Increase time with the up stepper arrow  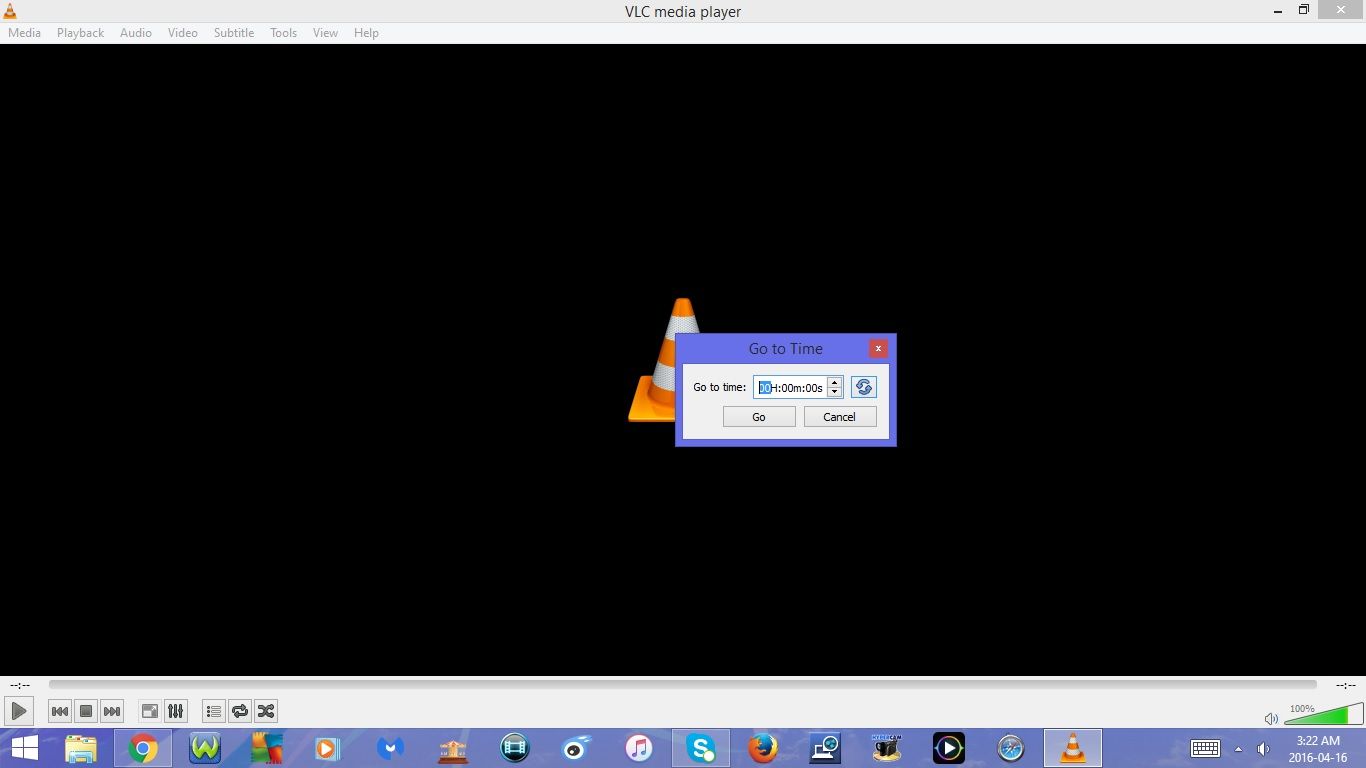tap(835, 383)
